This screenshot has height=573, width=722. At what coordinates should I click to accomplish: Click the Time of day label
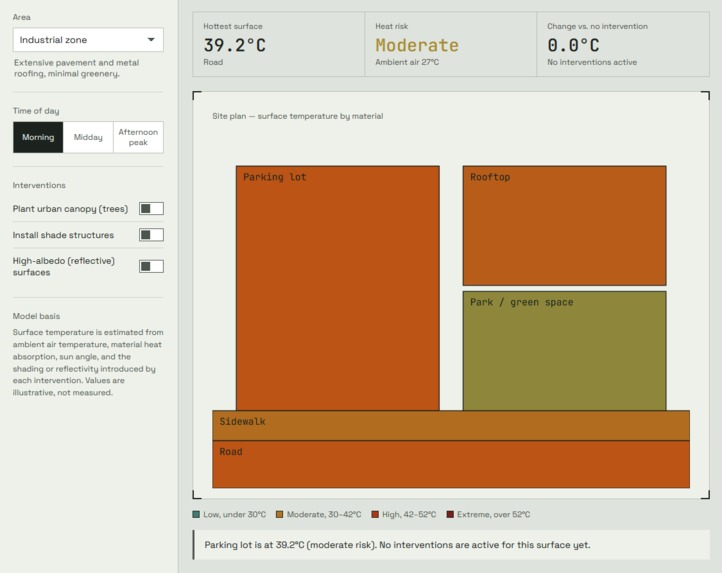pos(36,111)
